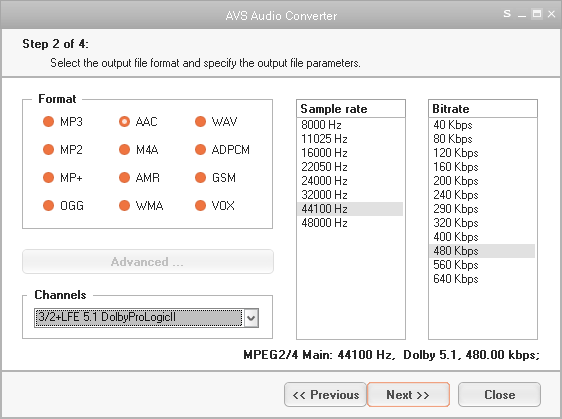This screenshot has width=562, height=419.
Task: Choose 16000 Hz in Sample rate list
Action: (x=350, y=153)
